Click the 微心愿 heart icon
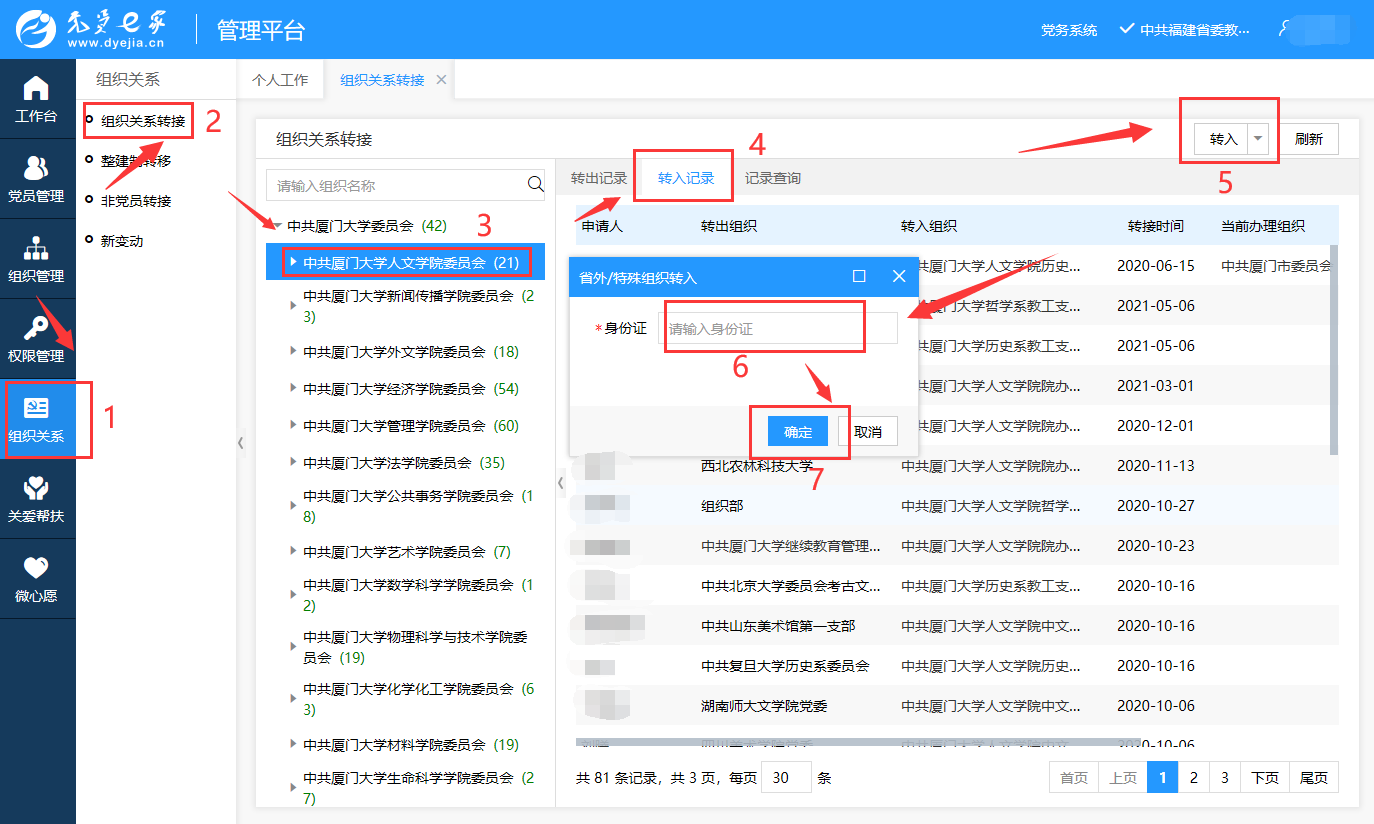 (36, 569)
